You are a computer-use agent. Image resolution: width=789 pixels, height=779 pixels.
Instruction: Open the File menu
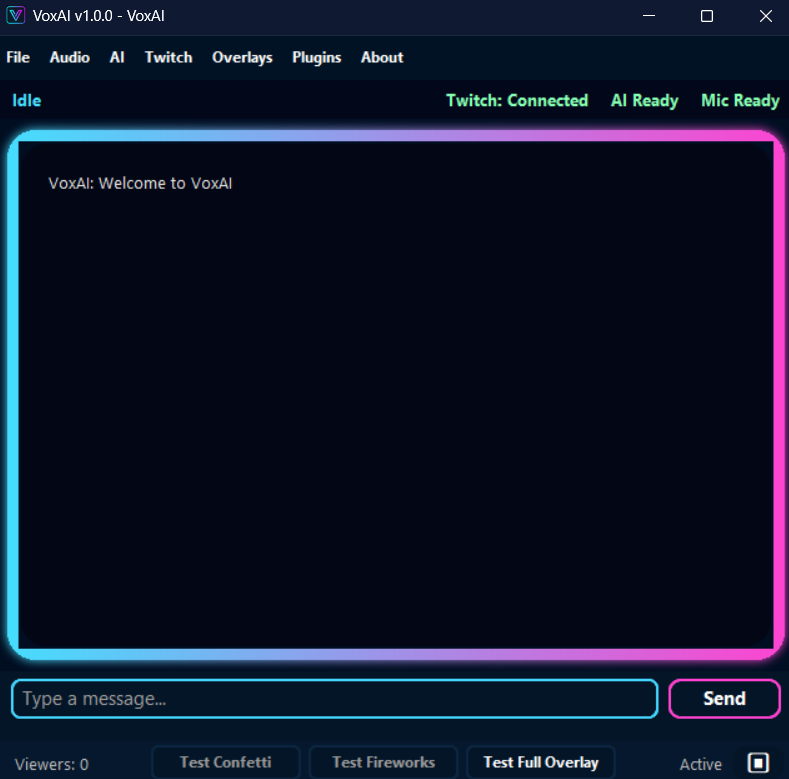pos(18,57)
